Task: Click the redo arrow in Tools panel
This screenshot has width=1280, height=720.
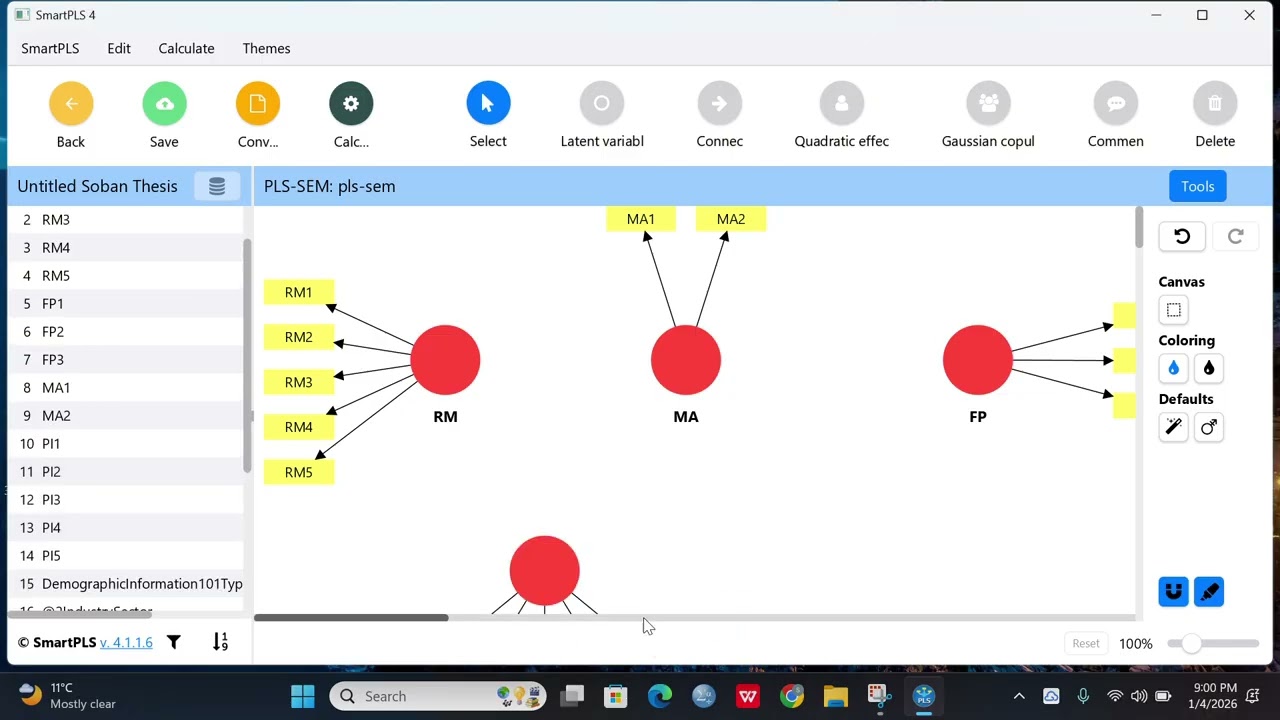Action: [1235, 236]
